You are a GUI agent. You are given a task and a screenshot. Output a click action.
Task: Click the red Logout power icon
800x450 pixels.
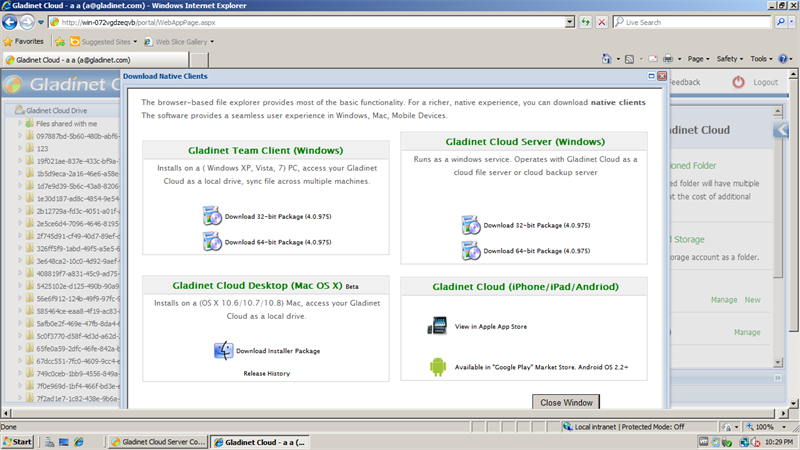tap(738, 82)
